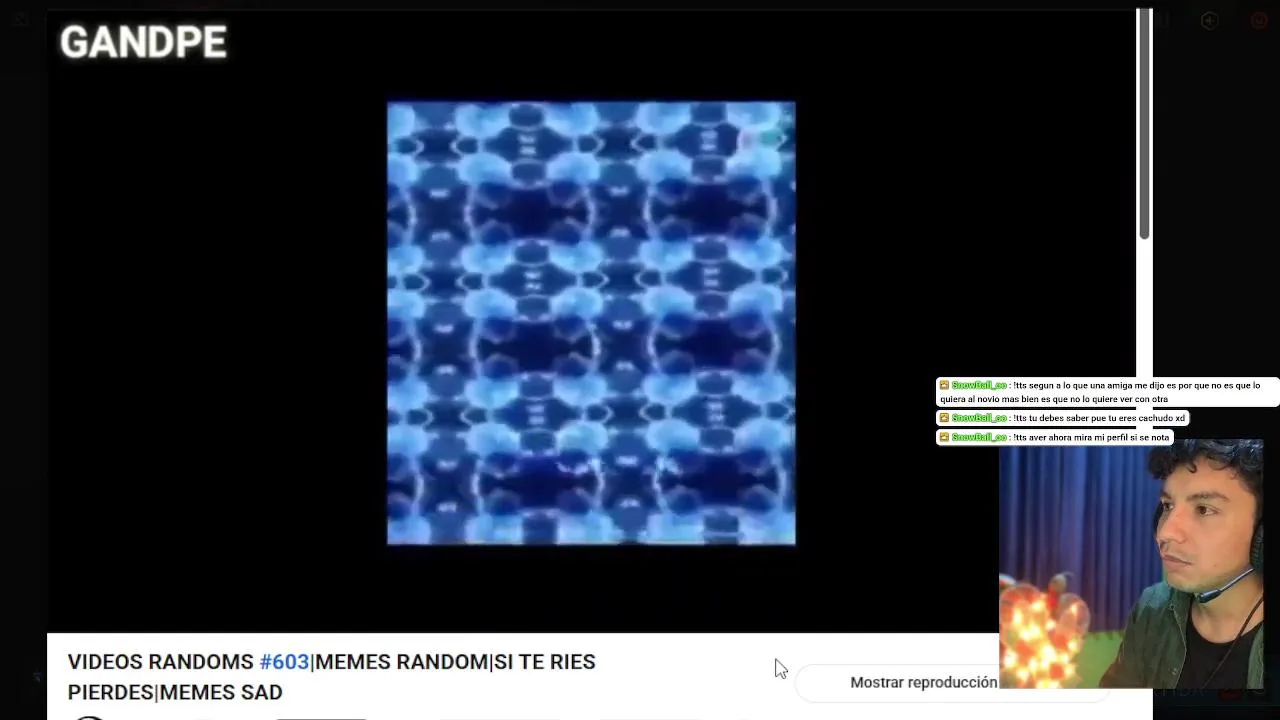
Task: Click the badge icon before the "aver ahora" message
Action: (944, 437)
